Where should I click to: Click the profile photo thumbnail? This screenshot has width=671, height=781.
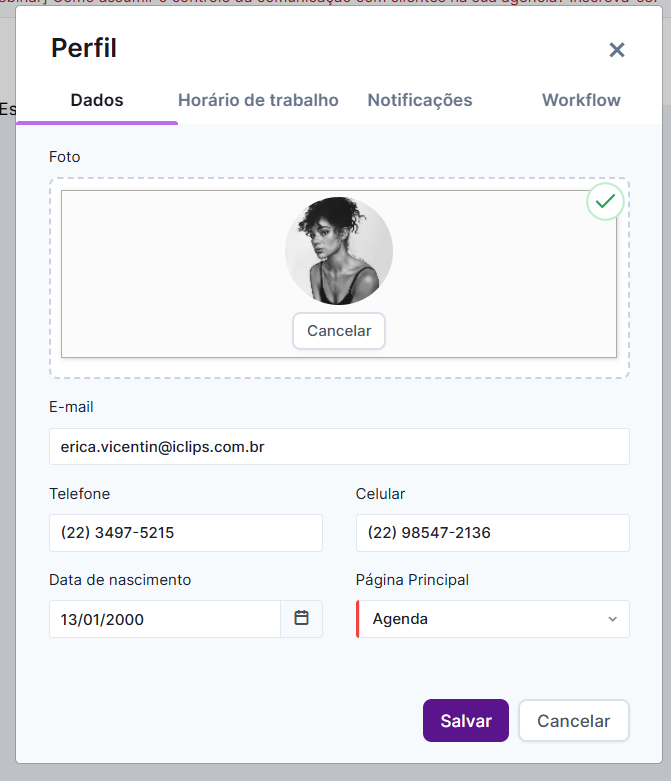(338, 251)
